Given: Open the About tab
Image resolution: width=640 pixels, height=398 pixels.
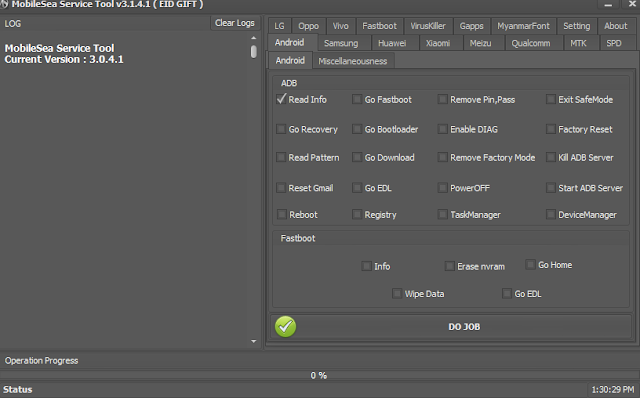Looking at the screenshot, I should tap(616, 26).
